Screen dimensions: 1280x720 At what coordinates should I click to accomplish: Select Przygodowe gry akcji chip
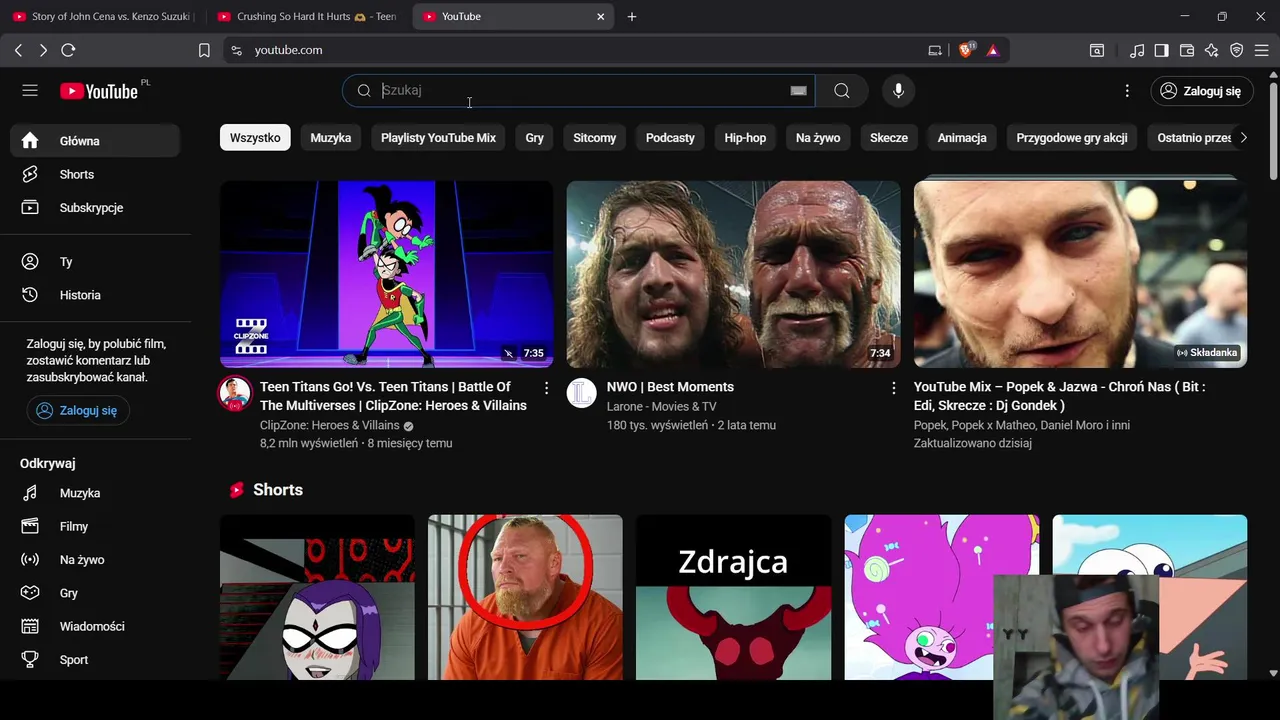point(1072,138)
